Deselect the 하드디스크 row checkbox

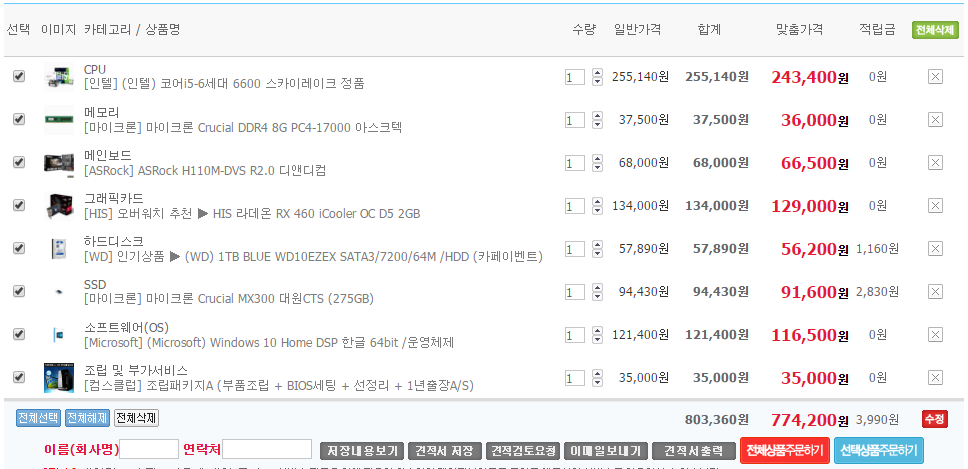(19, 248)
